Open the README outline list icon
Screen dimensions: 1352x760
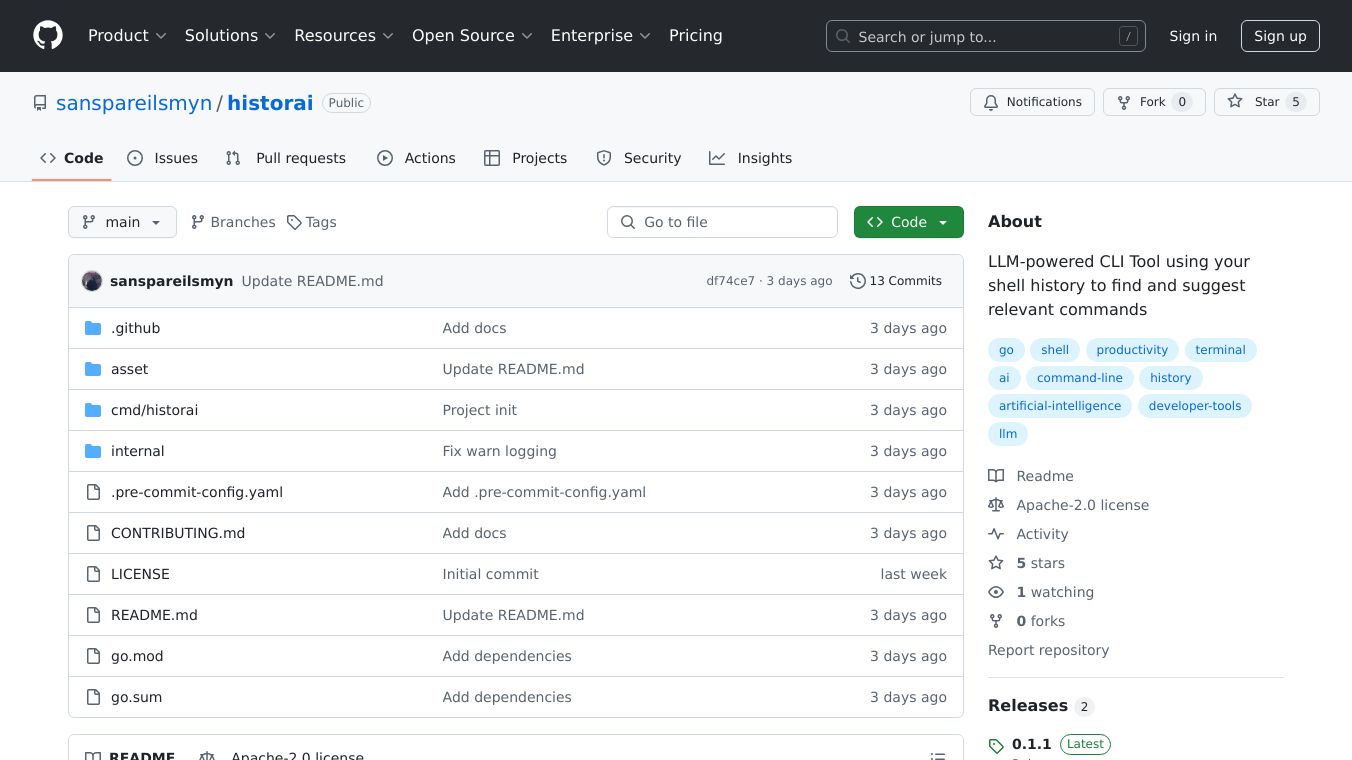point(937,756)
